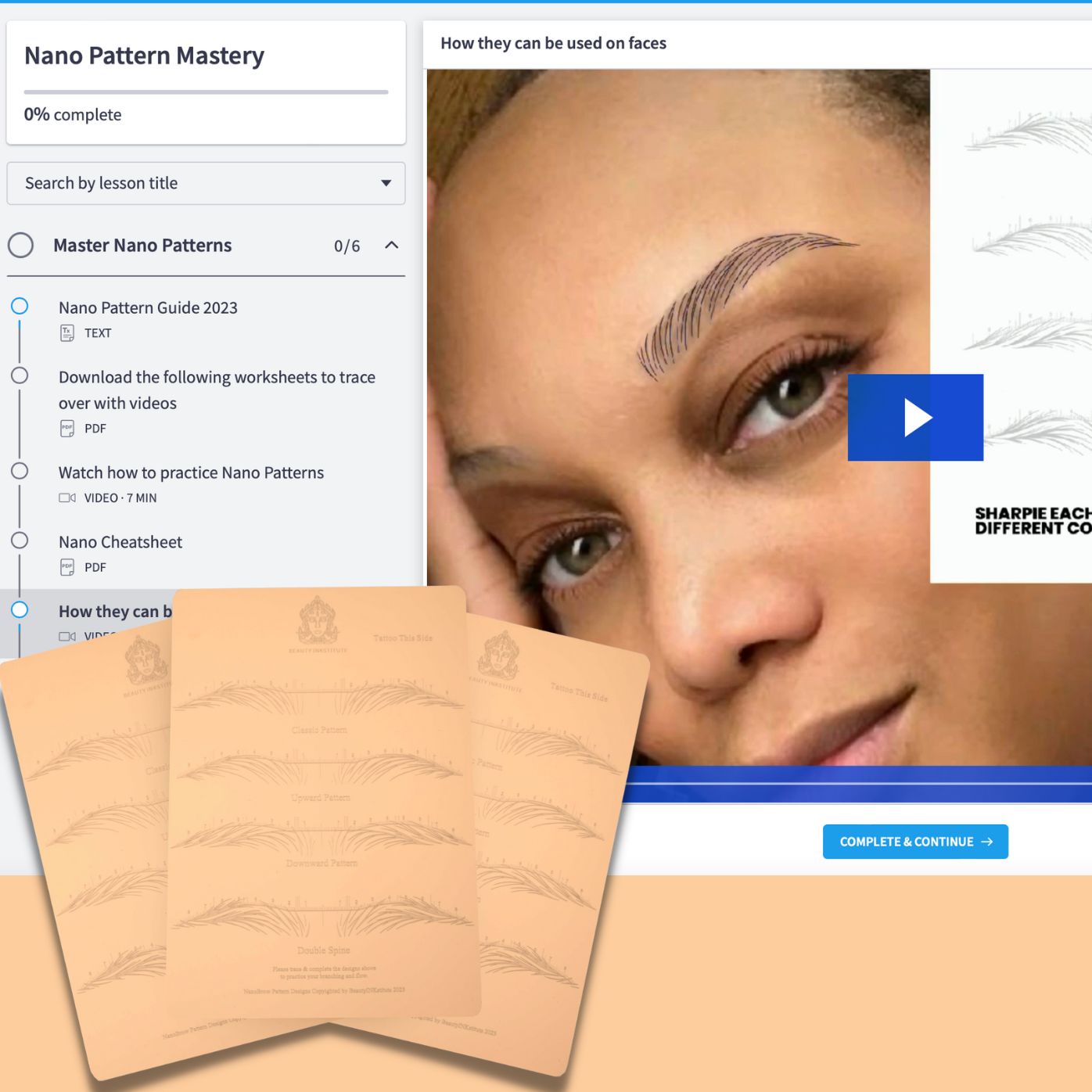This screenshot has width=1092, height=1092.
Task: Click the PDF icon below the worksheets lesson
Action: [66, 428]
